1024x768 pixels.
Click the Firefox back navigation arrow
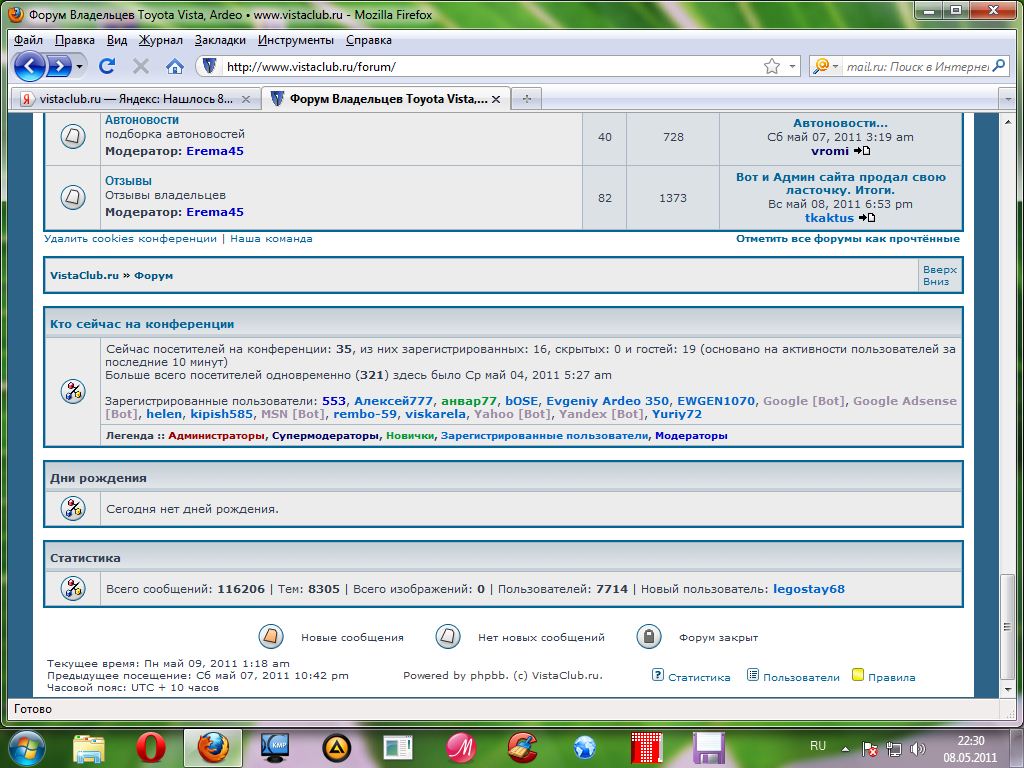tap(30, 66)
